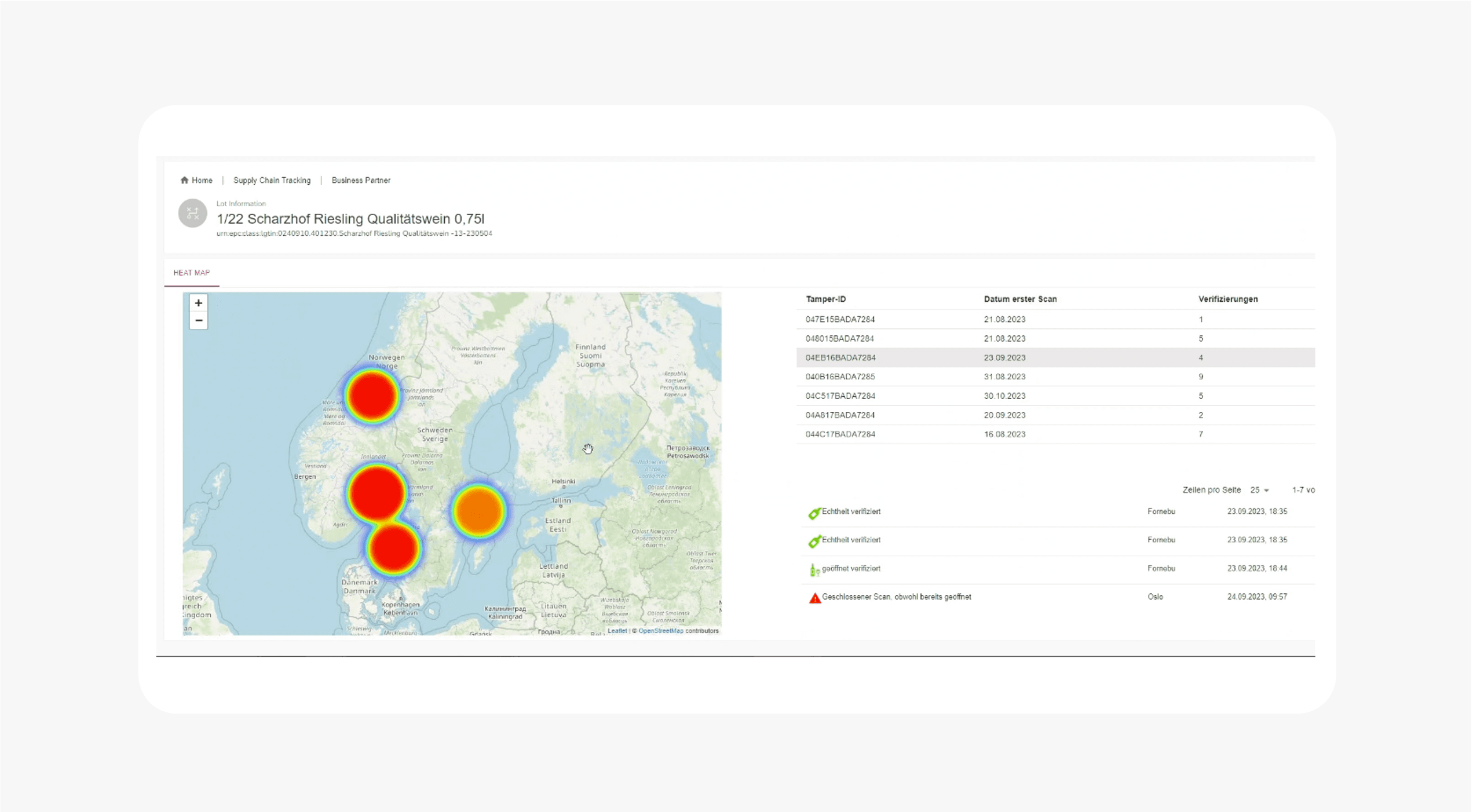
Task: Click the round lot information avatar icon
Action: [x=192, y=213]
